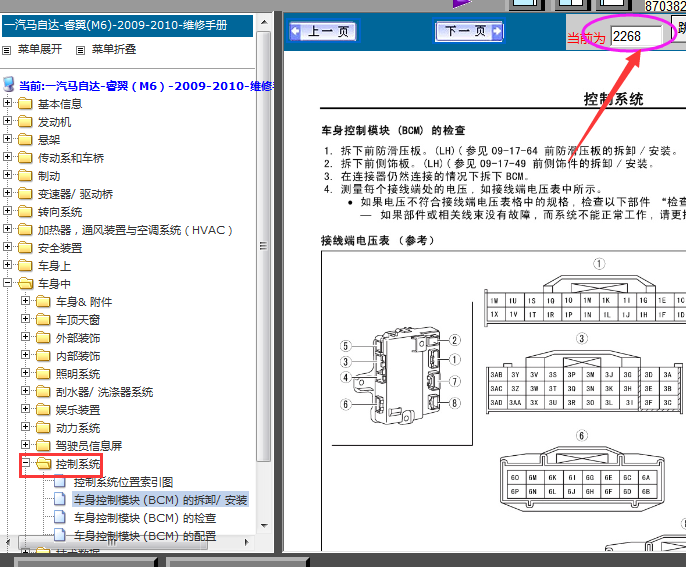This screenshot has width=686, height=567.
Task: Open 车身控制模块 (BCM) 的拆卸/安装 page
Action: [x=161, y=500]
